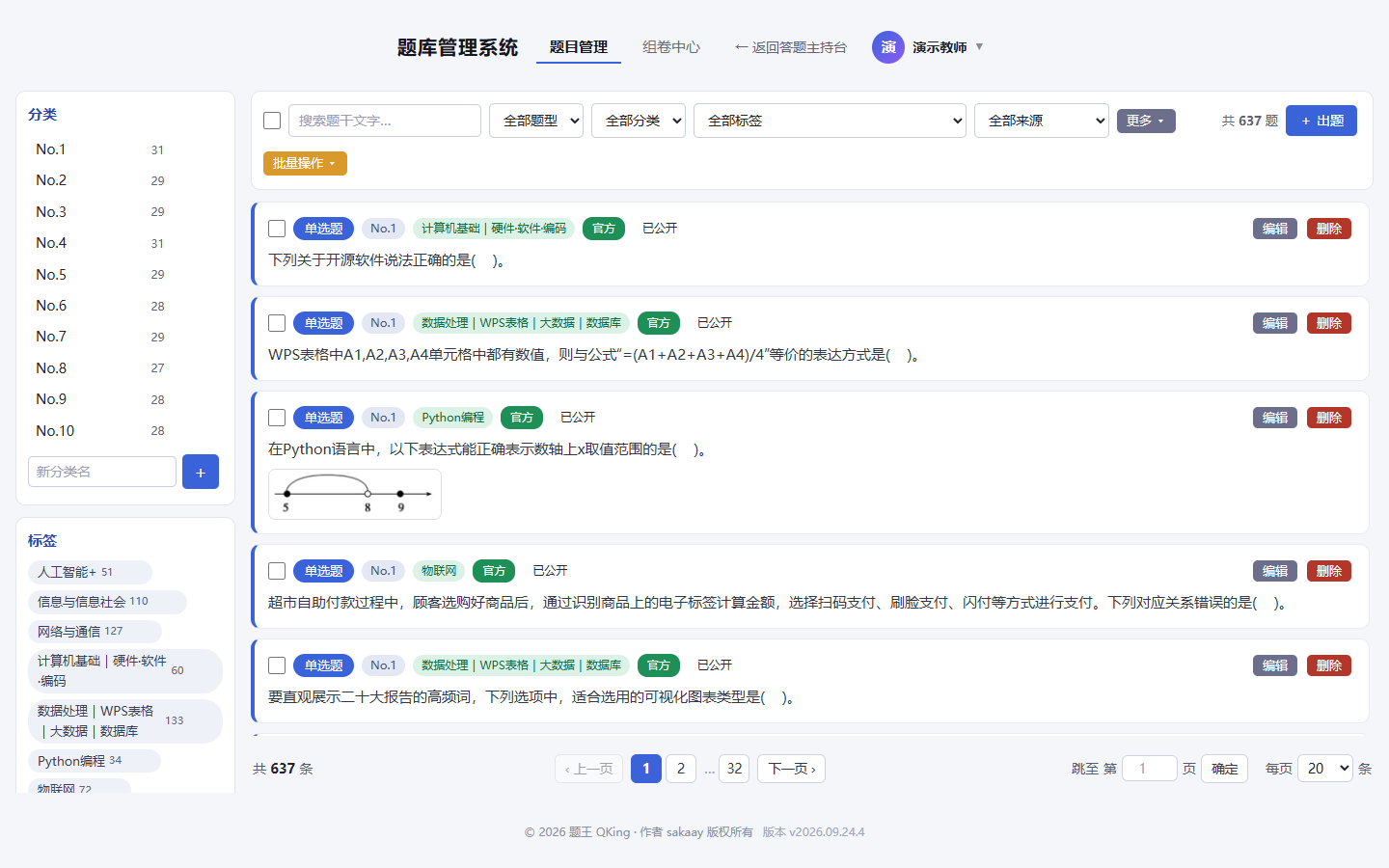Go to page 2

pyautogui.click(x=681, y=769)
